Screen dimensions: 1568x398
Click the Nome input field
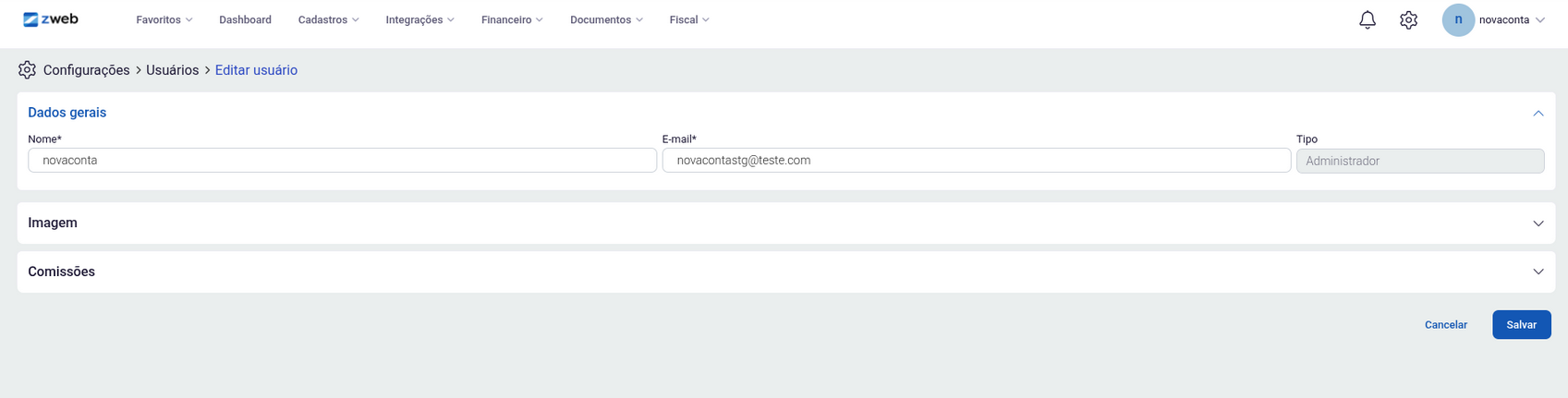tap(342, 161)
